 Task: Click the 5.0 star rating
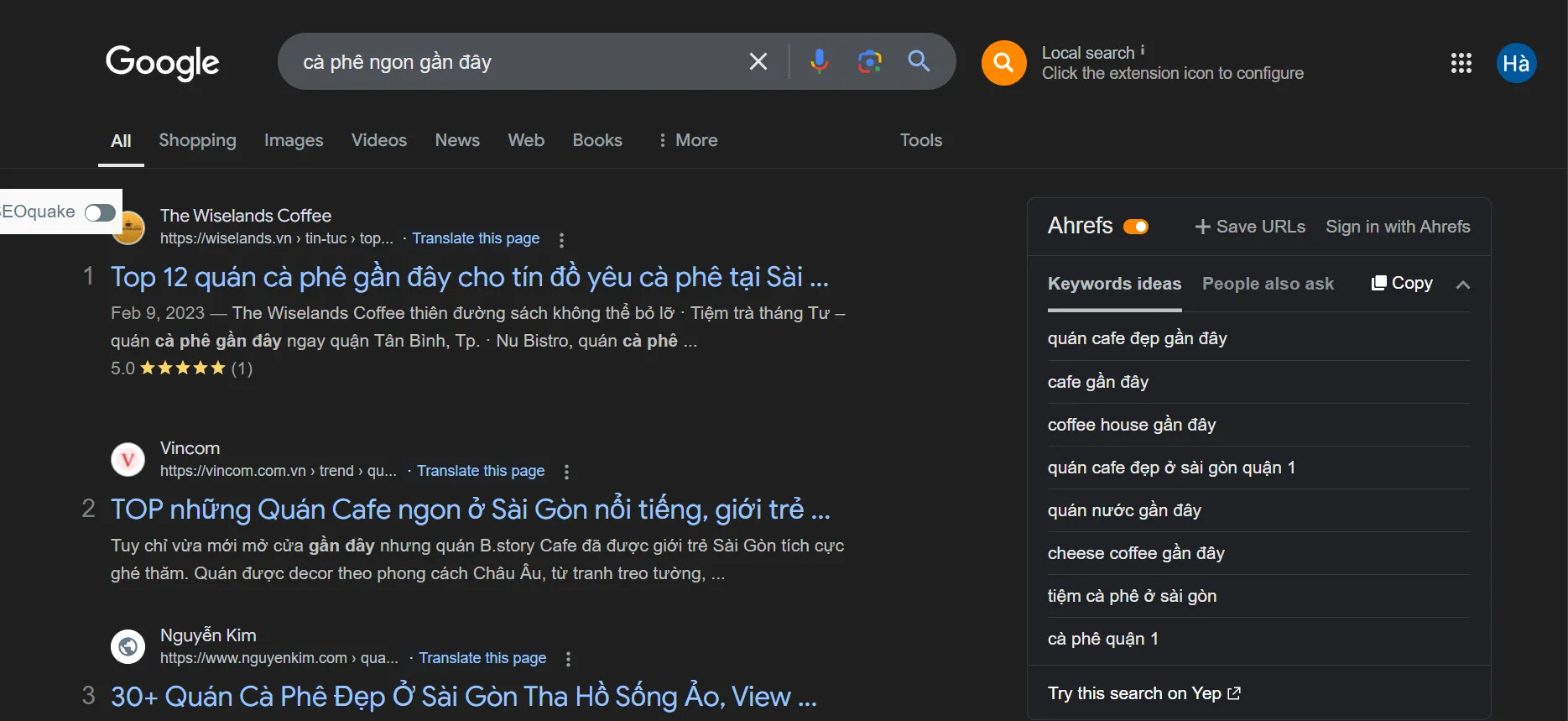point(181,368)
